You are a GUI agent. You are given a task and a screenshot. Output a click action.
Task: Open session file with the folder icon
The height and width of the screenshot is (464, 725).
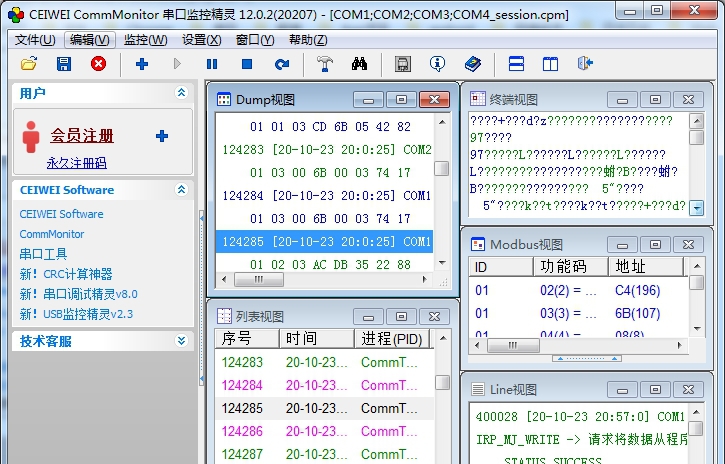(29, 64)
